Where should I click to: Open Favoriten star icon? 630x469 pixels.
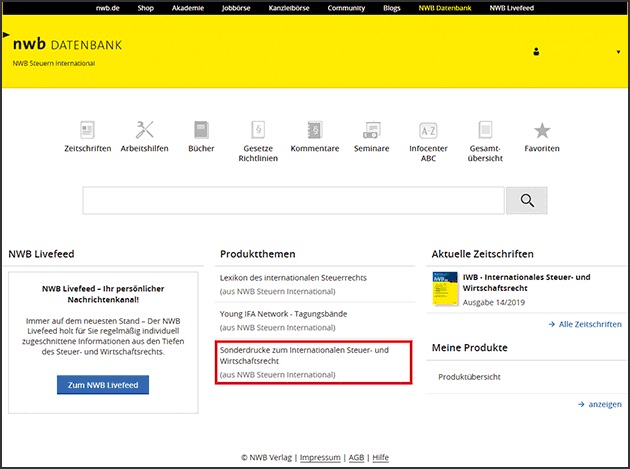[x=542, y=130]
